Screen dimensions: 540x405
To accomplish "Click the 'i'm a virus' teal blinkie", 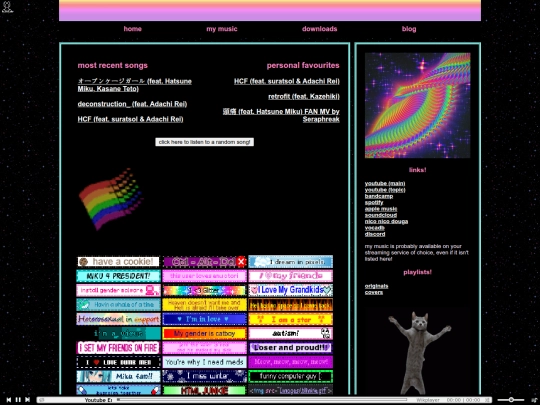I will click(118, 333).
